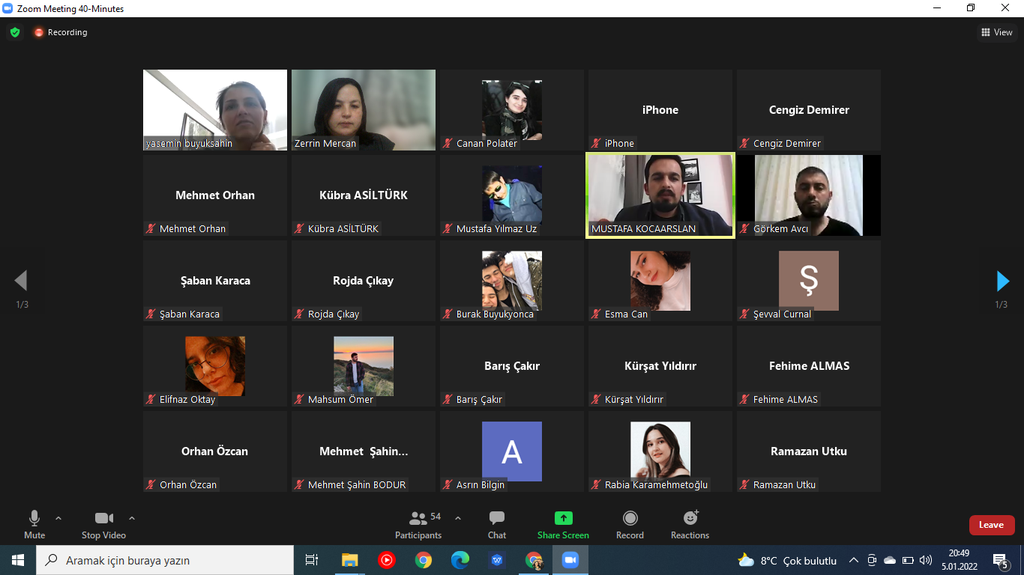Click the green encryption shield icon
1024x575 pixels.
coord(15,32)
